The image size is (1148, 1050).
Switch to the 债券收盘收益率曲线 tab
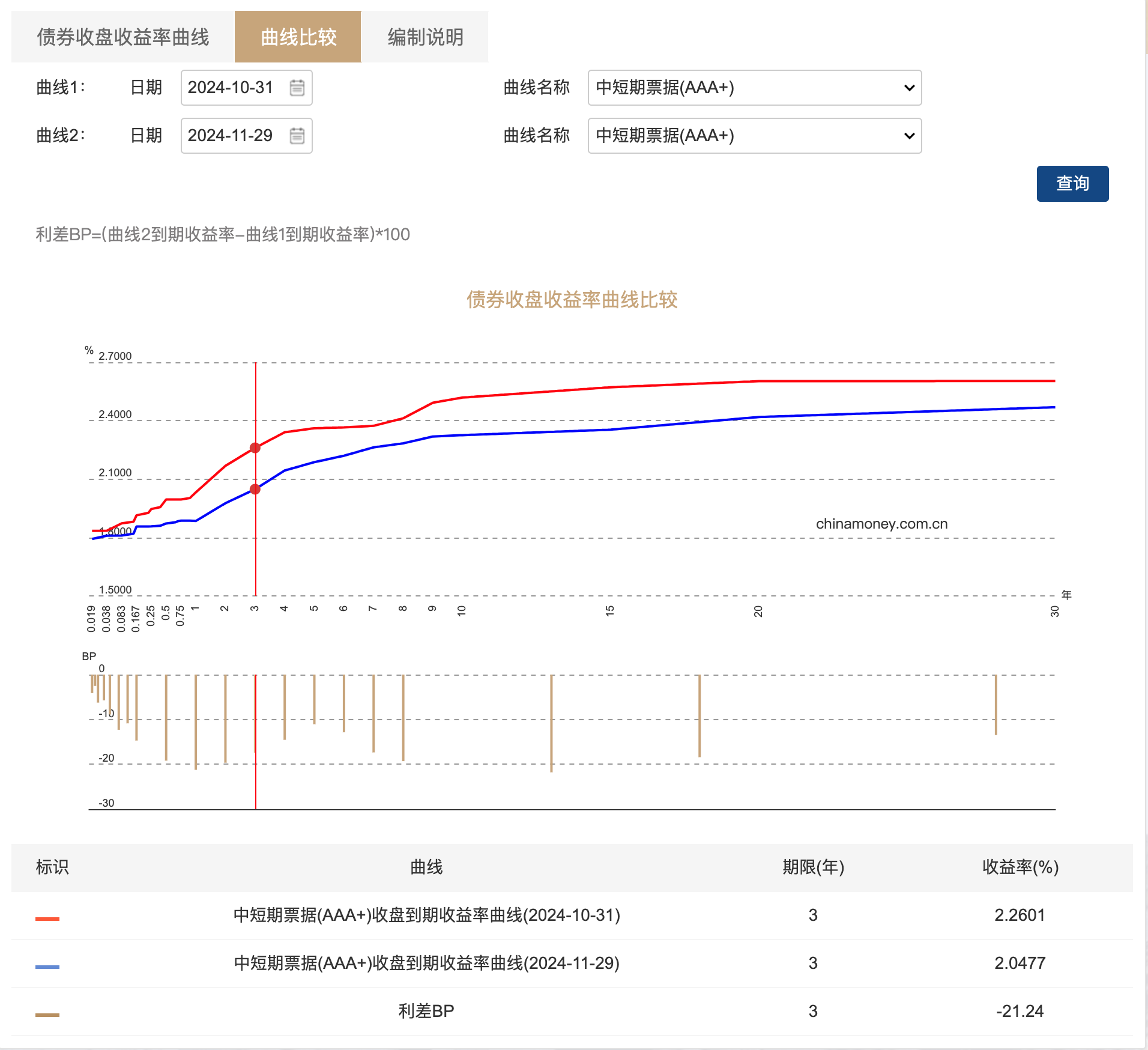pos(122,36)
